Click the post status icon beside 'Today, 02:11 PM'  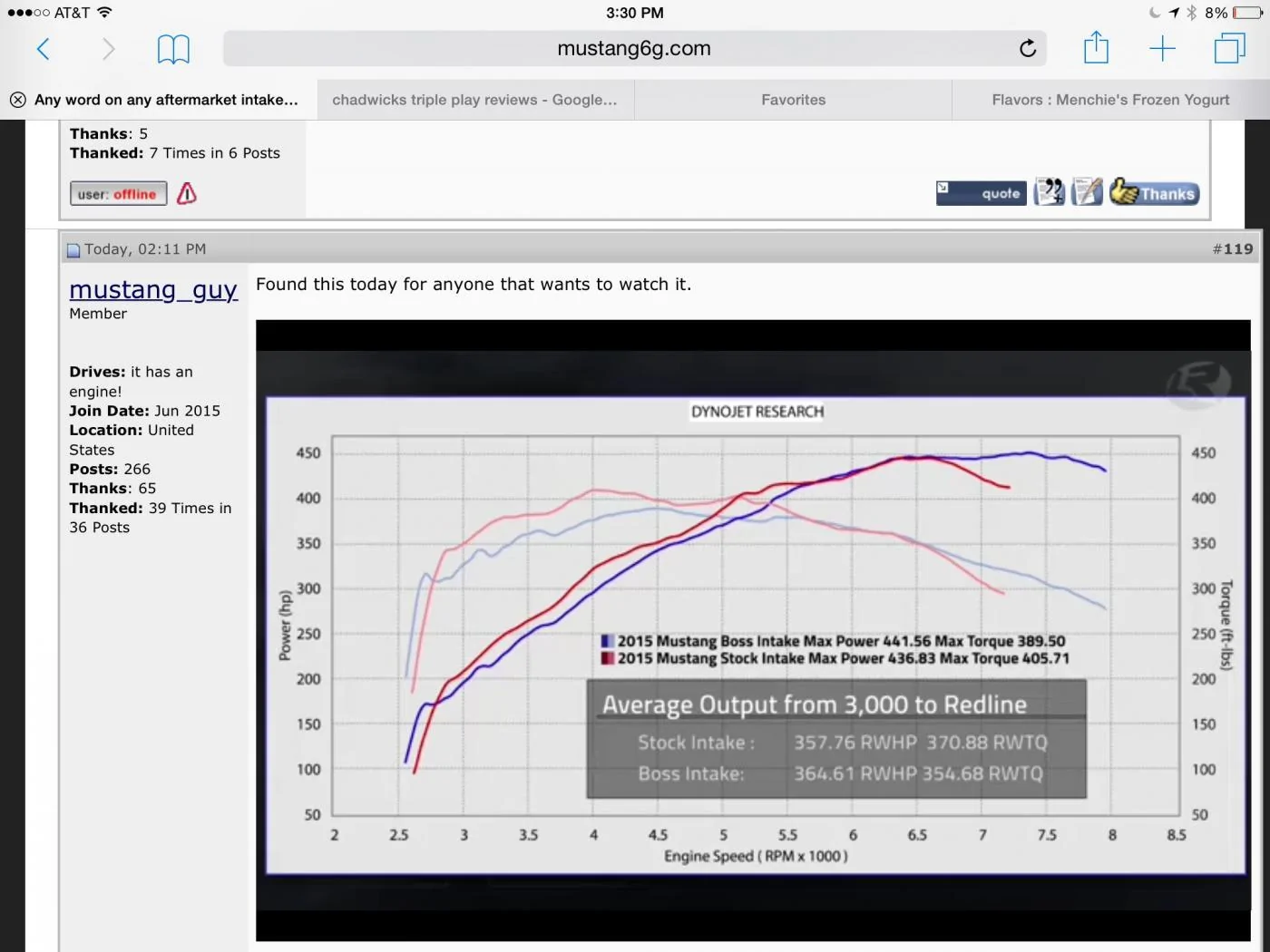tap(73, 250)
